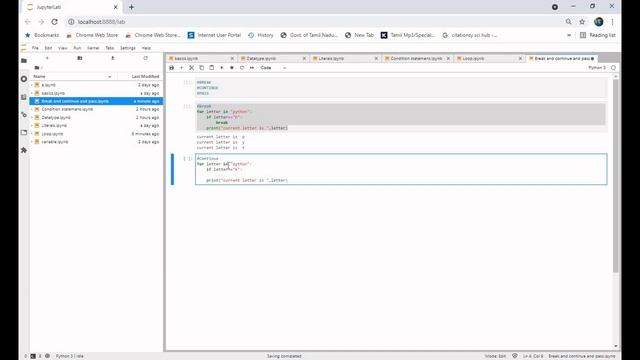Interrupt the kernel with stop icon
The height and width of the screenshot is (360, 640).
coord(232,68)
